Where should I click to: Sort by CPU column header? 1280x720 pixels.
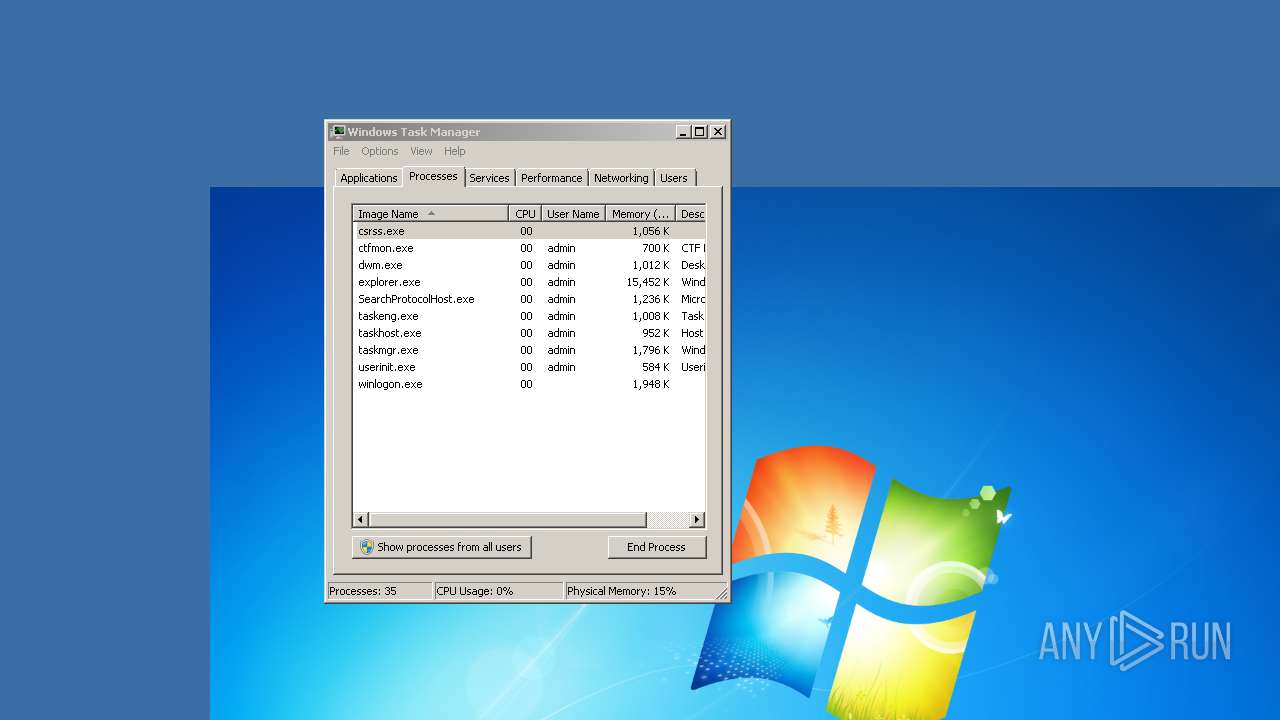click(x=525, y=214)
